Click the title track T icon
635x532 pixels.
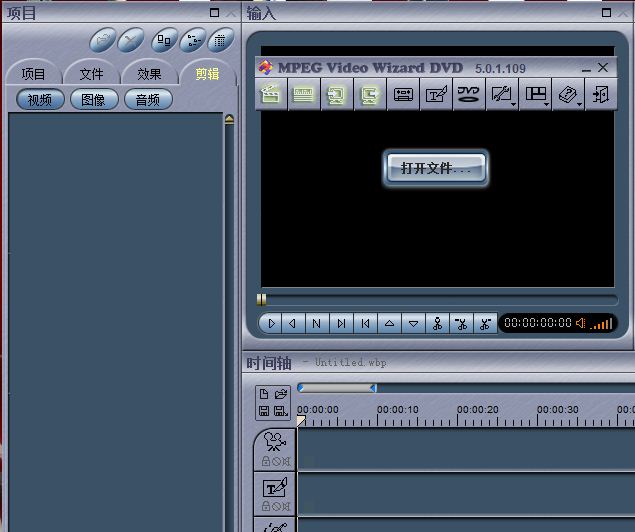pyautogui.click(x=275, y=487)
